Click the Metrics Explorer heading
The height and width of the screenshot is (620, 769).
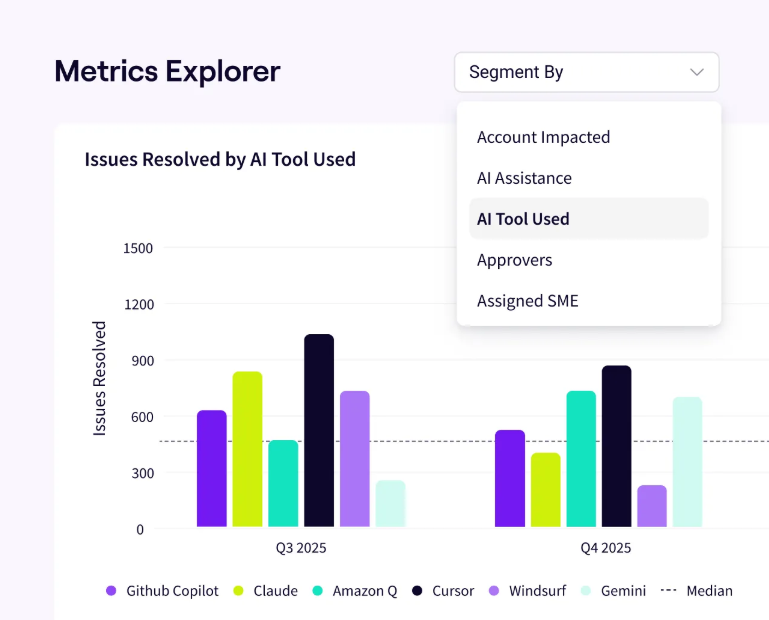click(167, 71)
